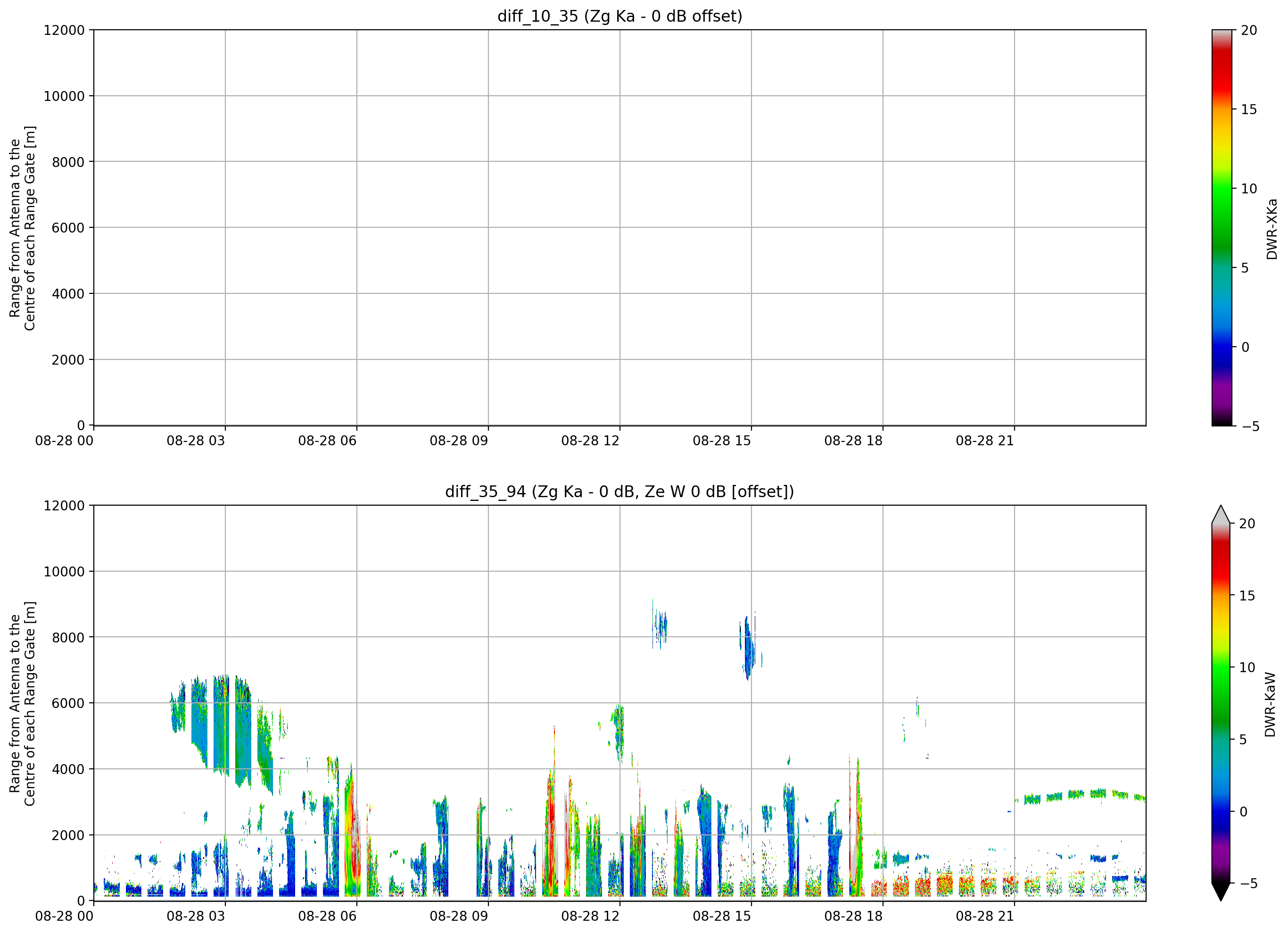
Task: Click the '6000' y-tick of the top plot
Action: [68, 228]
